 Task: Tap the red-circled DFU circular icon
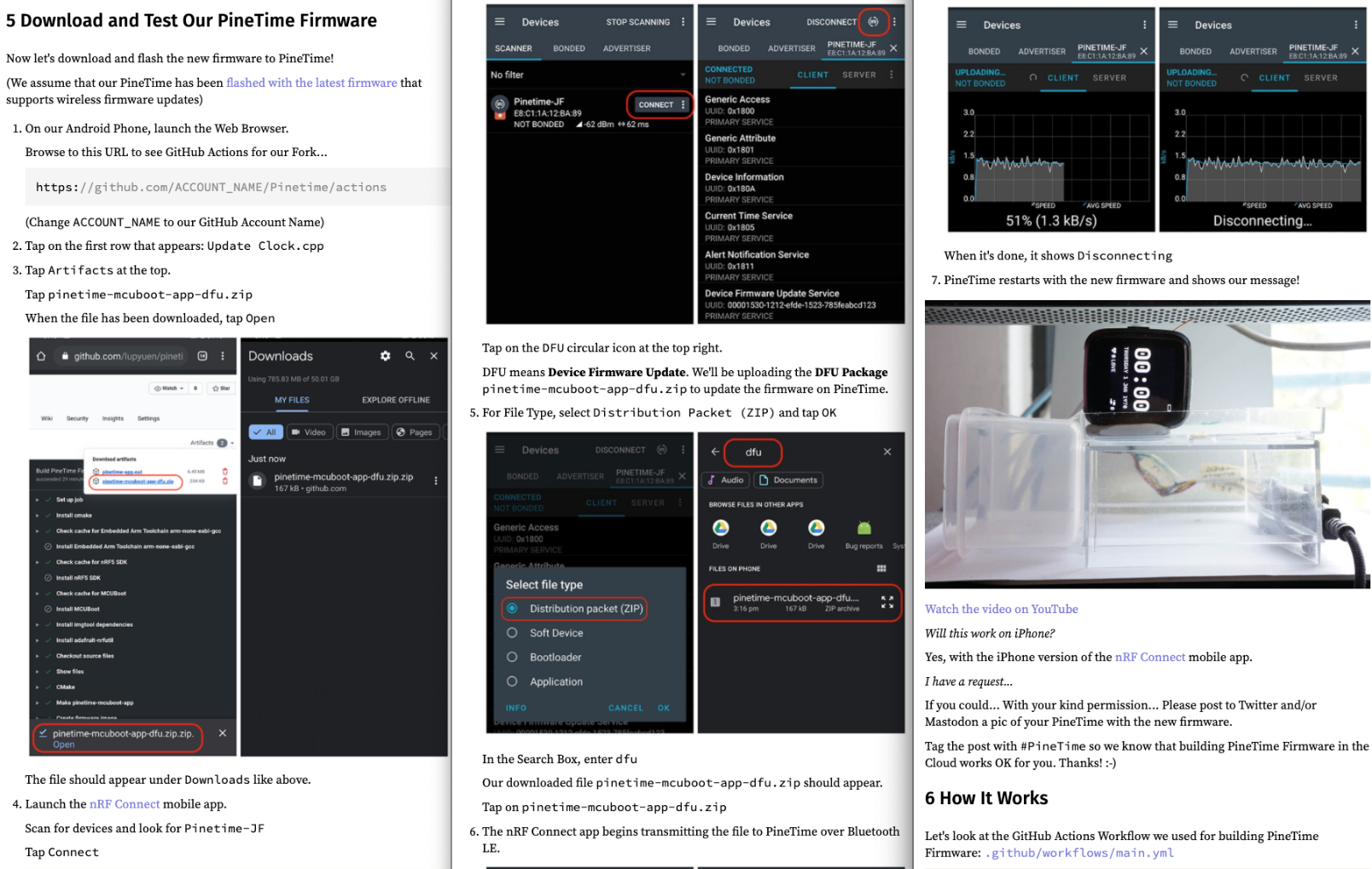873,21
